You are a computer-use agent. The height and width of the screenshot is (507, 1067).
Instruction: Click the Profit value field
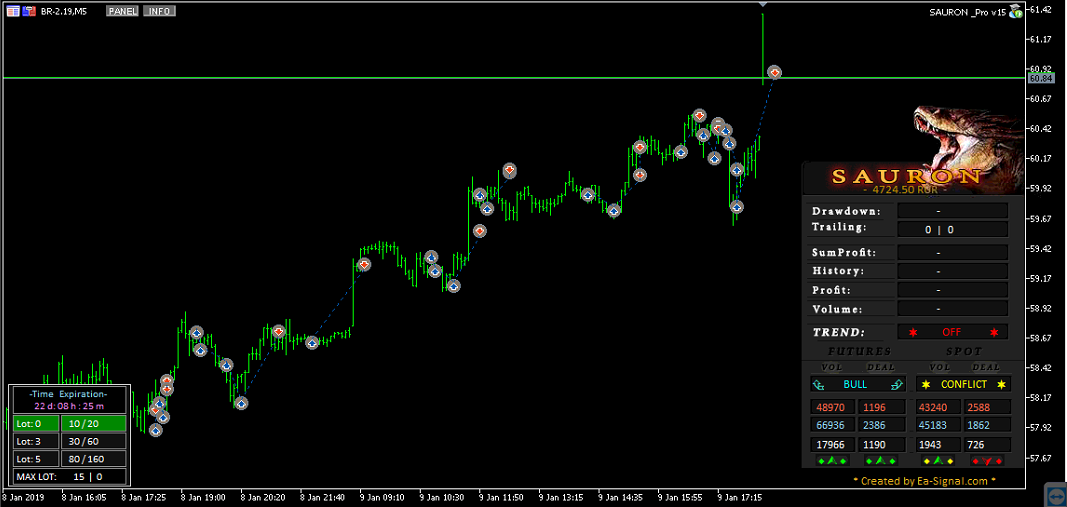click(x=952, y=290)
